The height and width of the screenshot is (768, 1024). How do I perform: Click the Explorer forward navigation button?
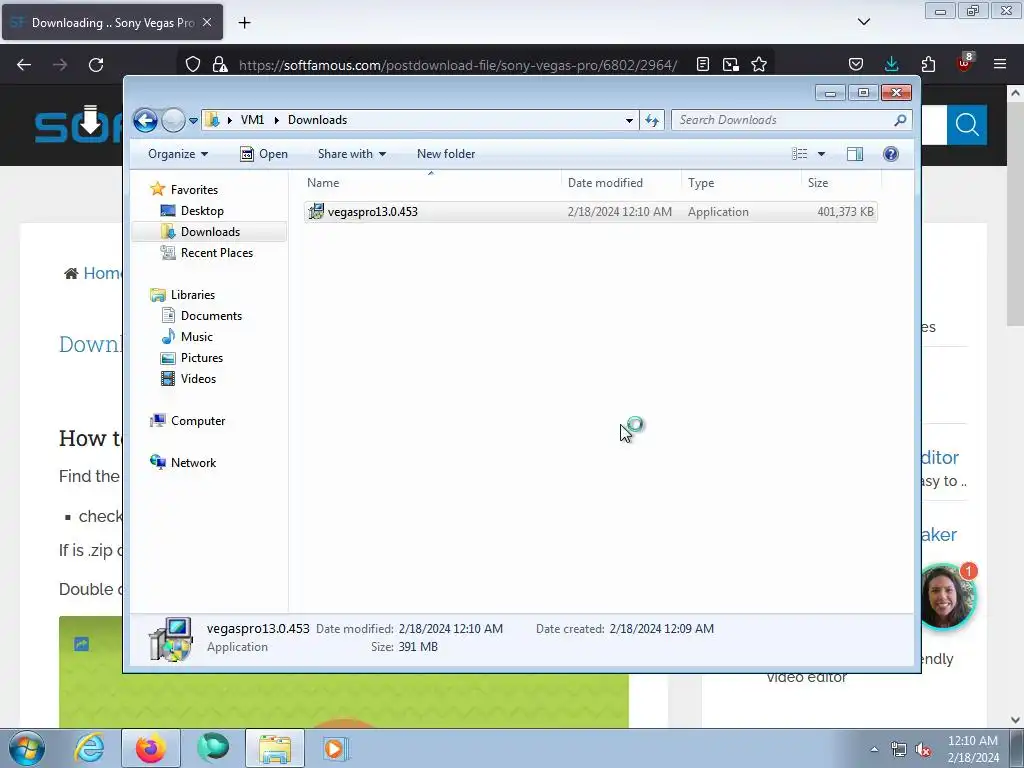173,120
